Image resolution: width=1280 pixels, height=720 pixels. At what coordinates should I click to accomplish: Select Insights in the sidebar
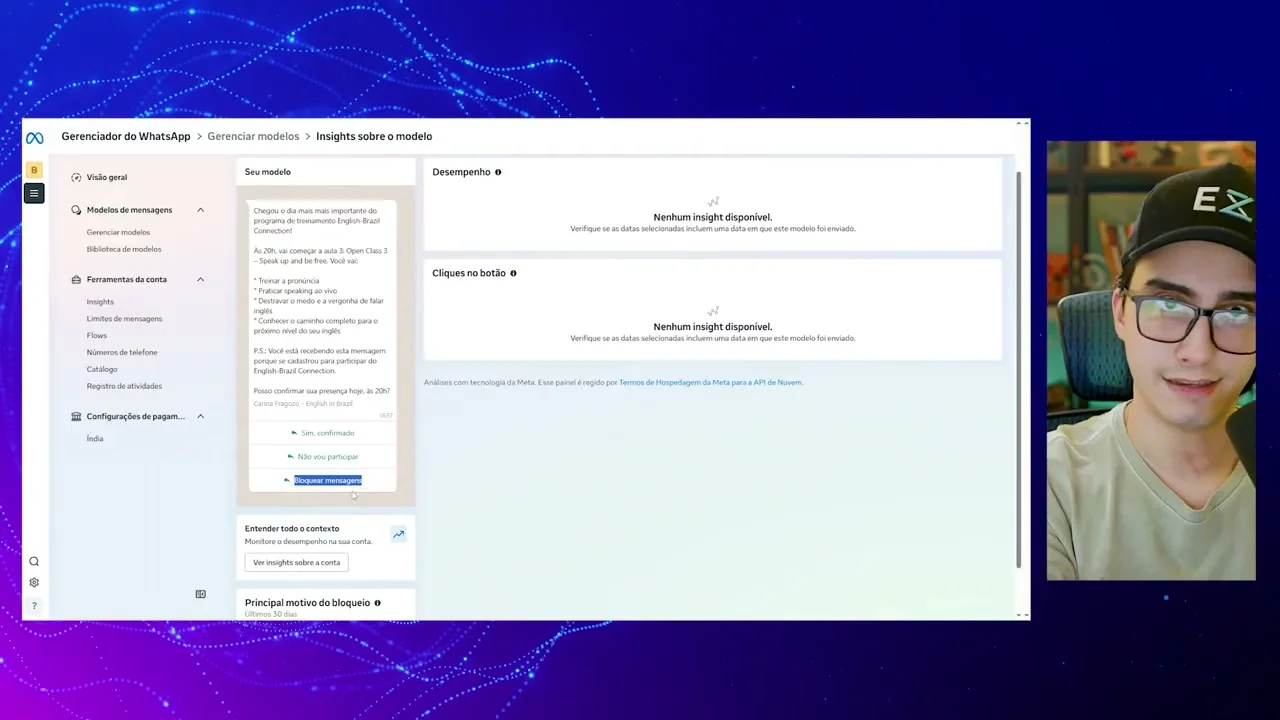coord(100,302)
